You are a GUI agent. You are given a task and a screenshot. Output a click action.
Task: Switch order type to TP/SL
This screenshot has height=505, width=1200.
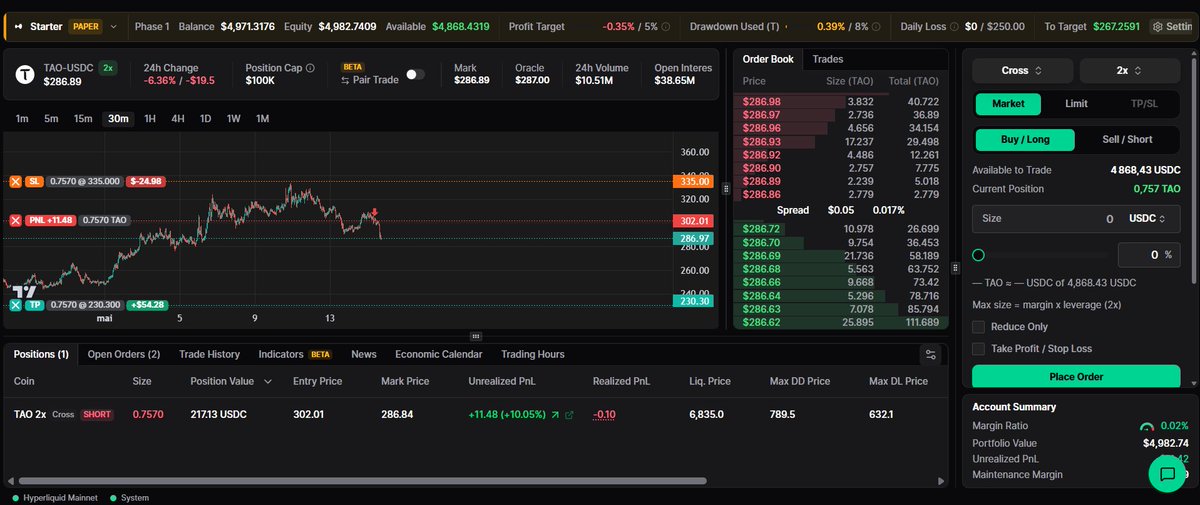1145,104
